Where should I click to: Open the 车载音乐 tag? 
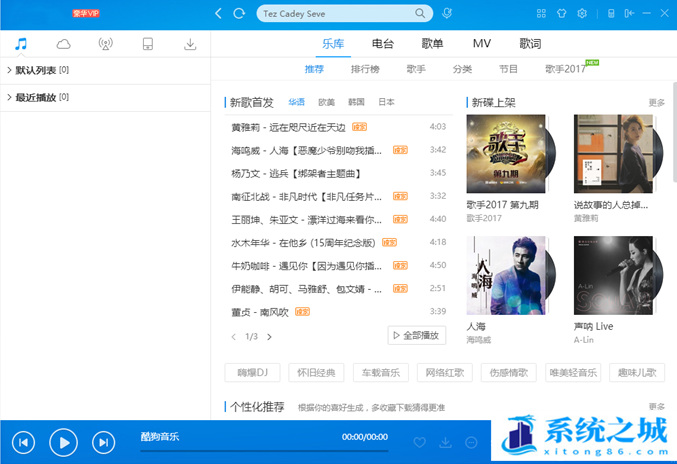(381, 372)
